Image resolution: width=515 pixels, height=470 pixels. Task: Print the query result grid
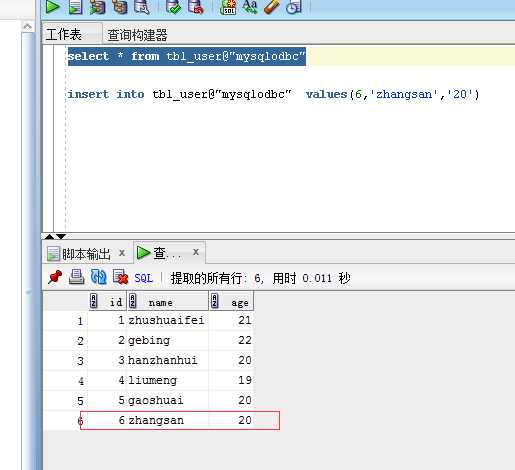[x=77, y=277]
